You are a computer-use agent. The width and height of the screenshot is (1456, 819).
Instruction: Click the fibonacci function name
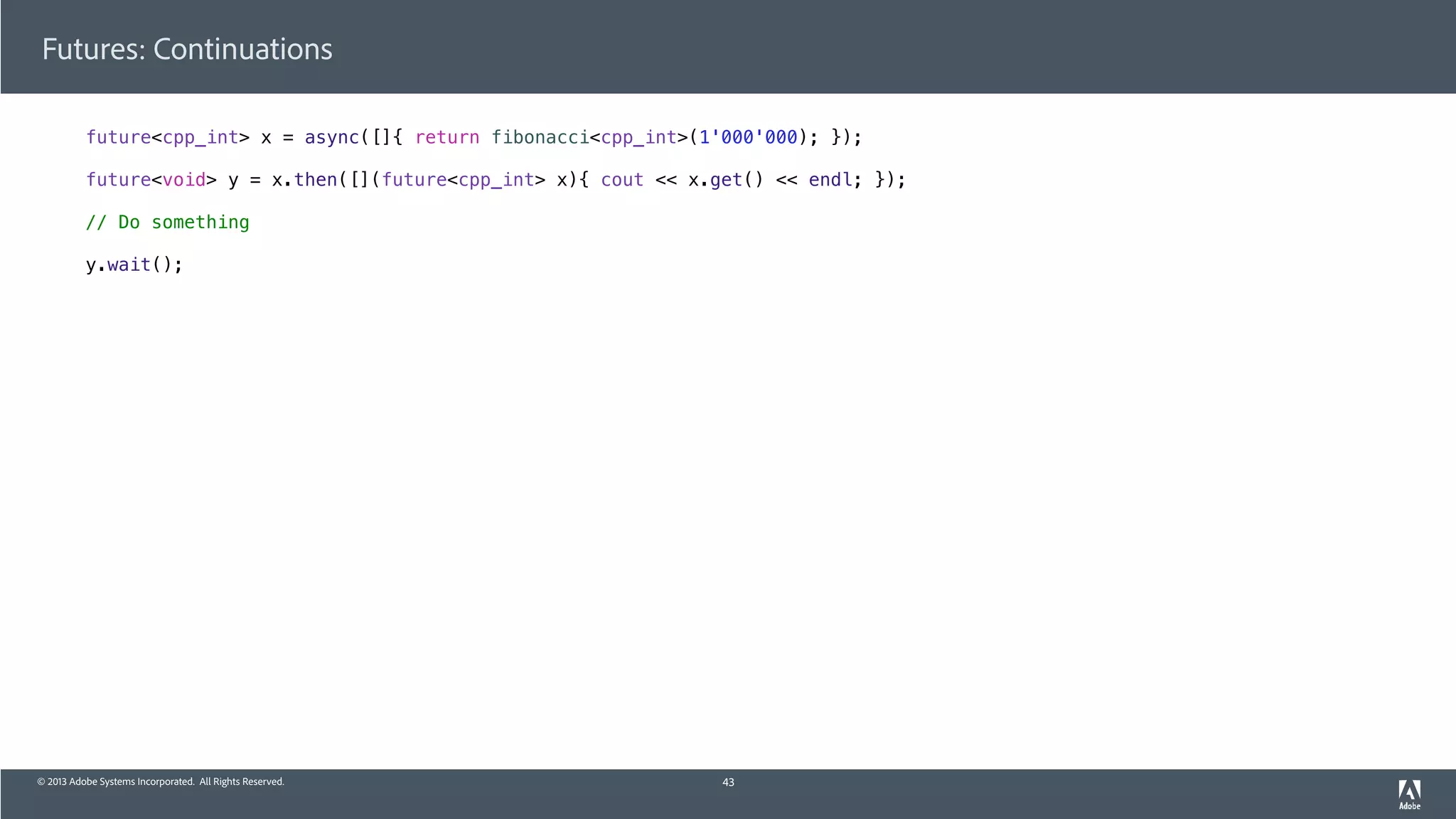click(x=540, y=137)
